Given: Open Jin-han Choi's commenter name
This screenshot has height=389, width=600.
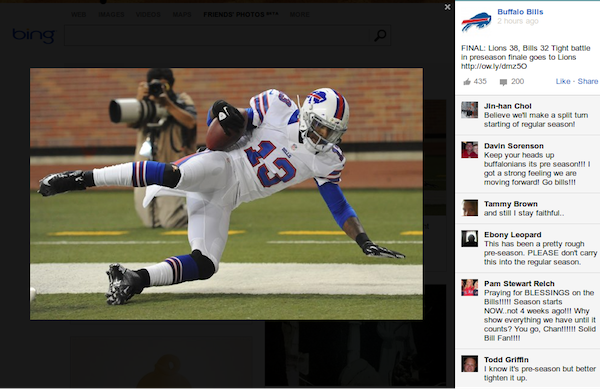Looking at the screenshot, I should 507,106.
